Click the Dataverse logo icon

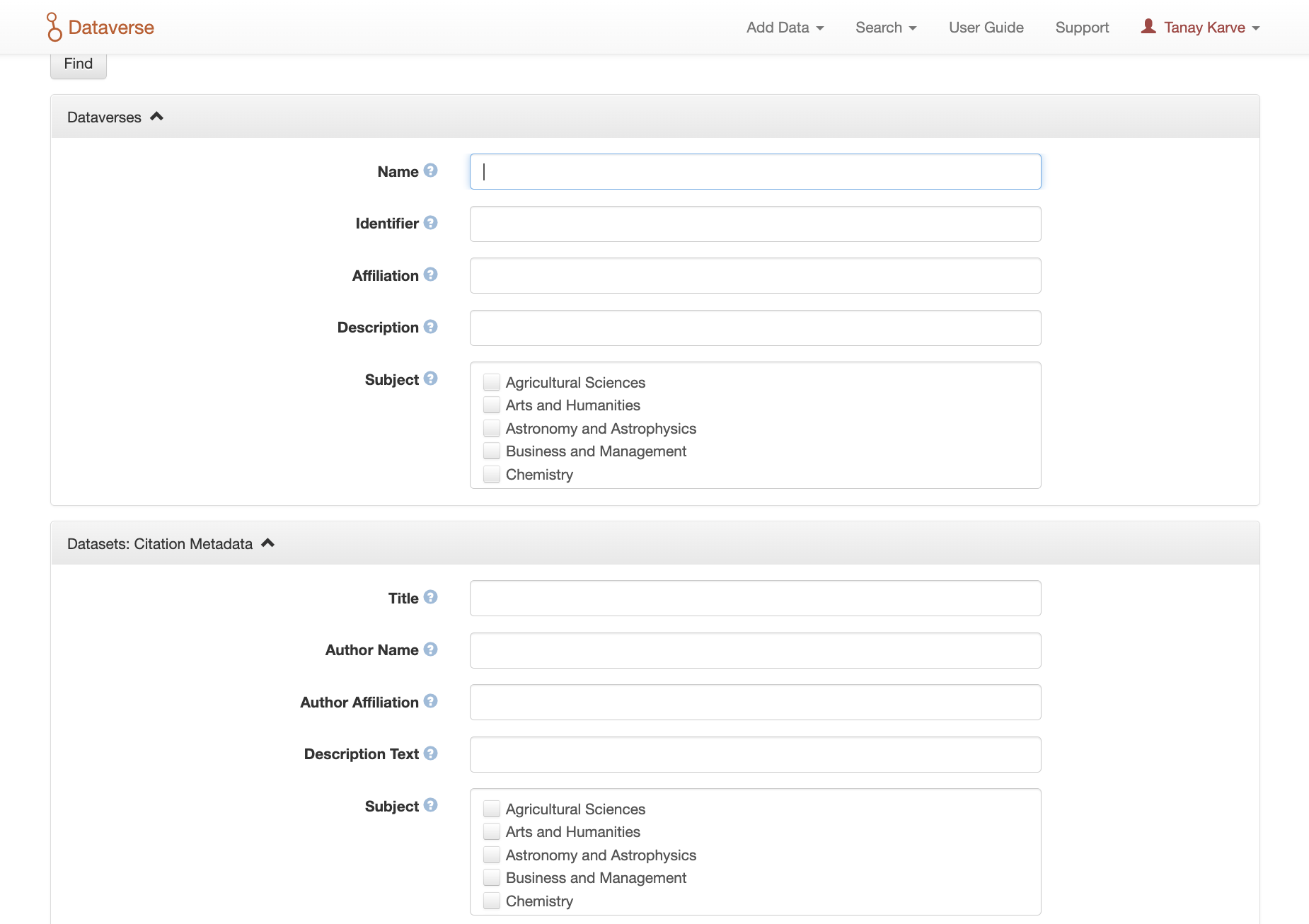(54, 27)
